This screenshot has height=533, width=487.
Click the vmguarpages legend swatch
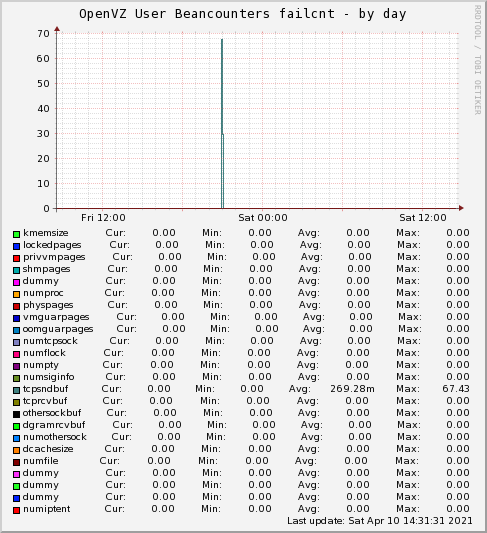click(16, 319)
